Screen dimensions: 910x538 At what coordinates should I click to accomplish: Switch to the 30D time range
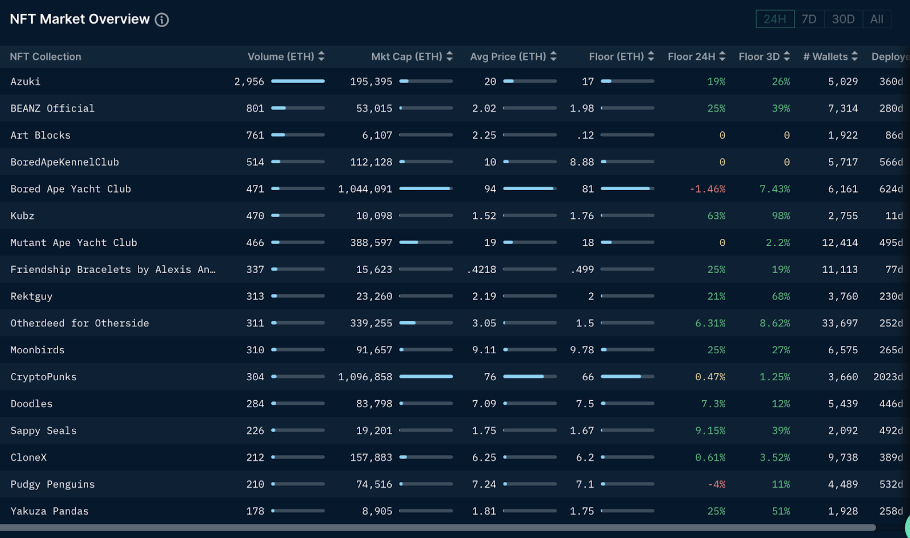843,19
